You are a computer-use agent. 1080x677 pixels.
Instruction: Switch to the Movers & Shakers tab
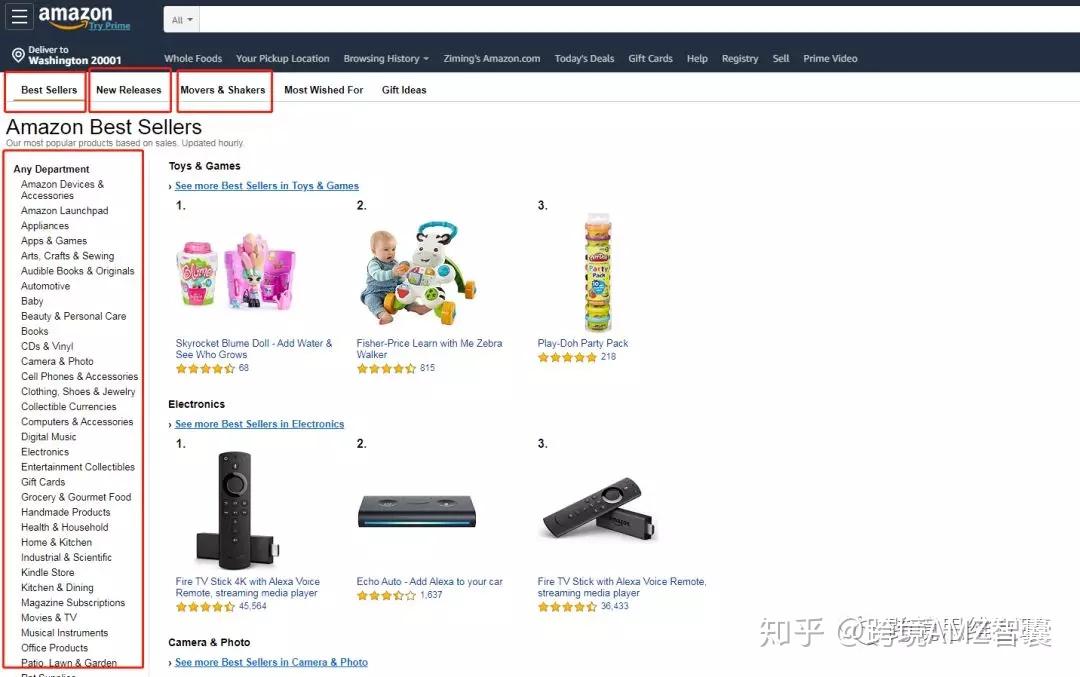click(x=222, y=90)
